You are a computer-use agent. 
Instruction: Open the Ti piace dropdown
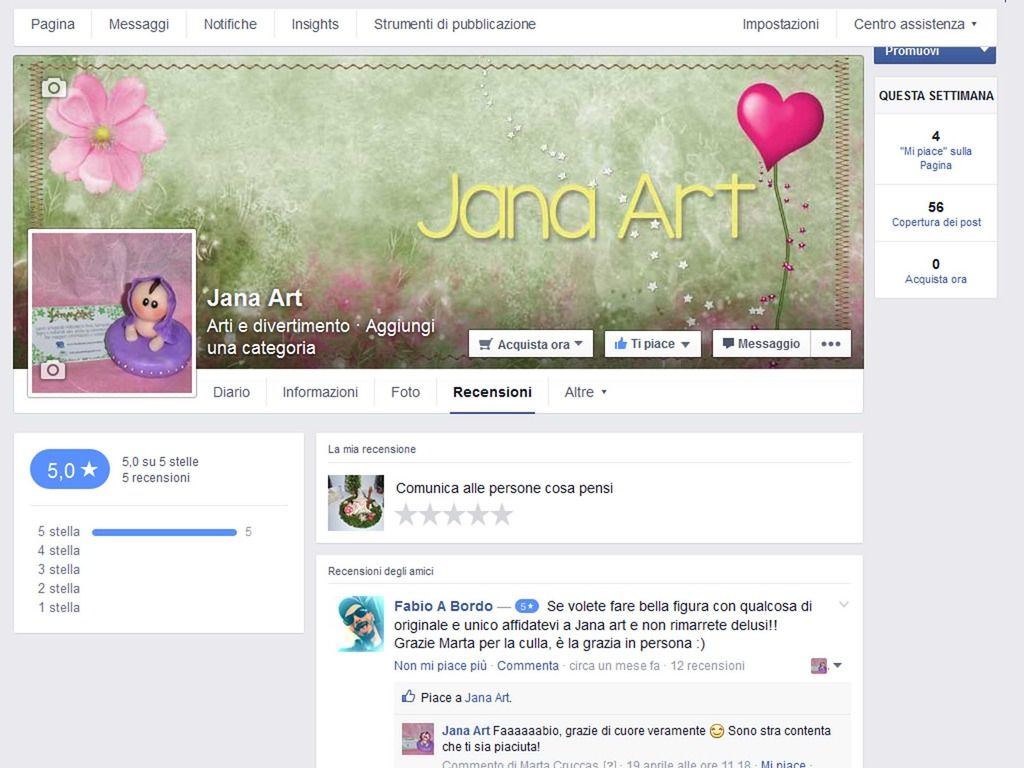tap(652, 344)
